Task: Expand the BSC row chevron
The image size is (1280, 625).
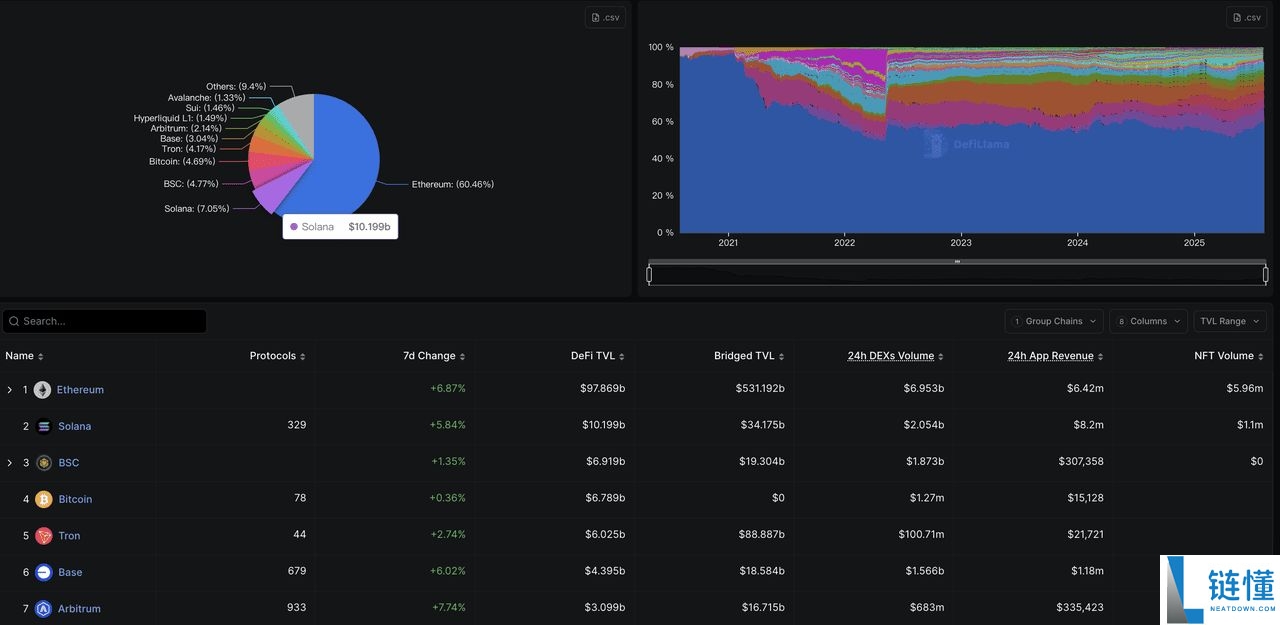Action: click(x=10, y=463)
